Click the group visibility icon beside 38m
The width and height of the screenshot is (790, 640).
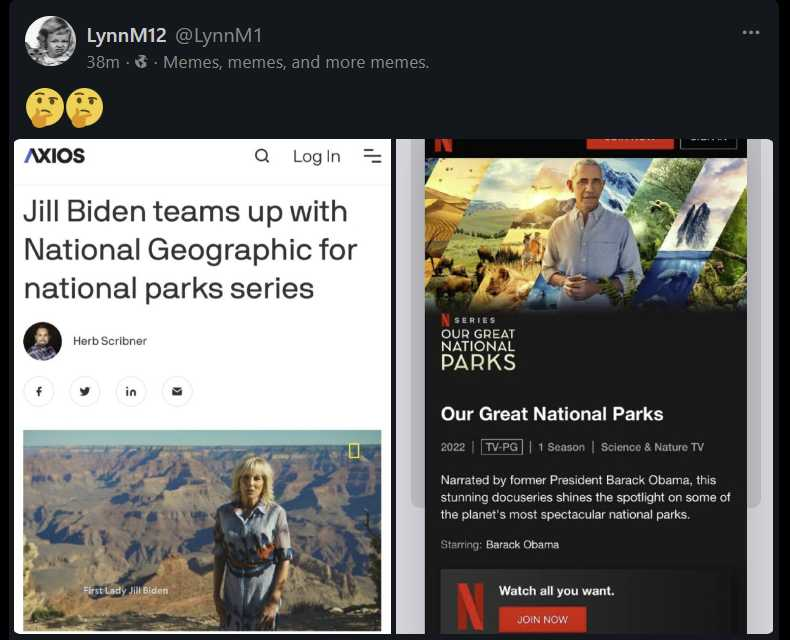141,62
